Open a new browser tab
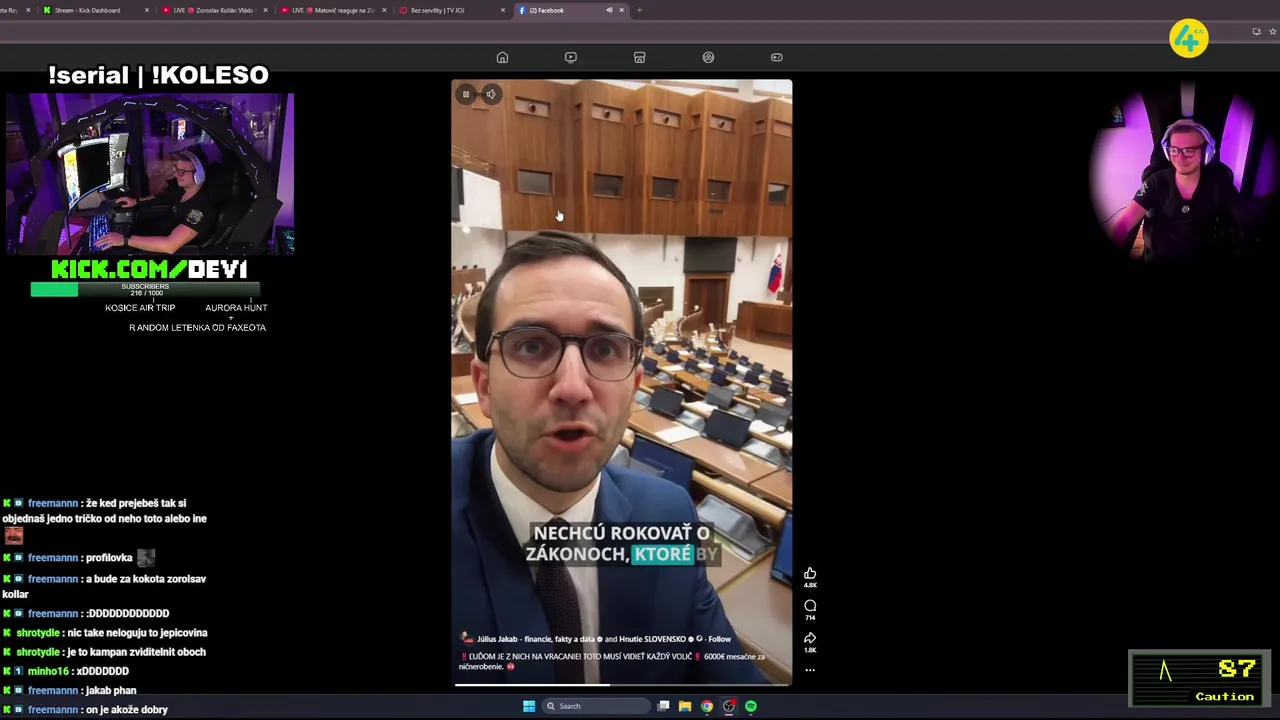This screenshot has width=1280, height=720. click(639, 10)
